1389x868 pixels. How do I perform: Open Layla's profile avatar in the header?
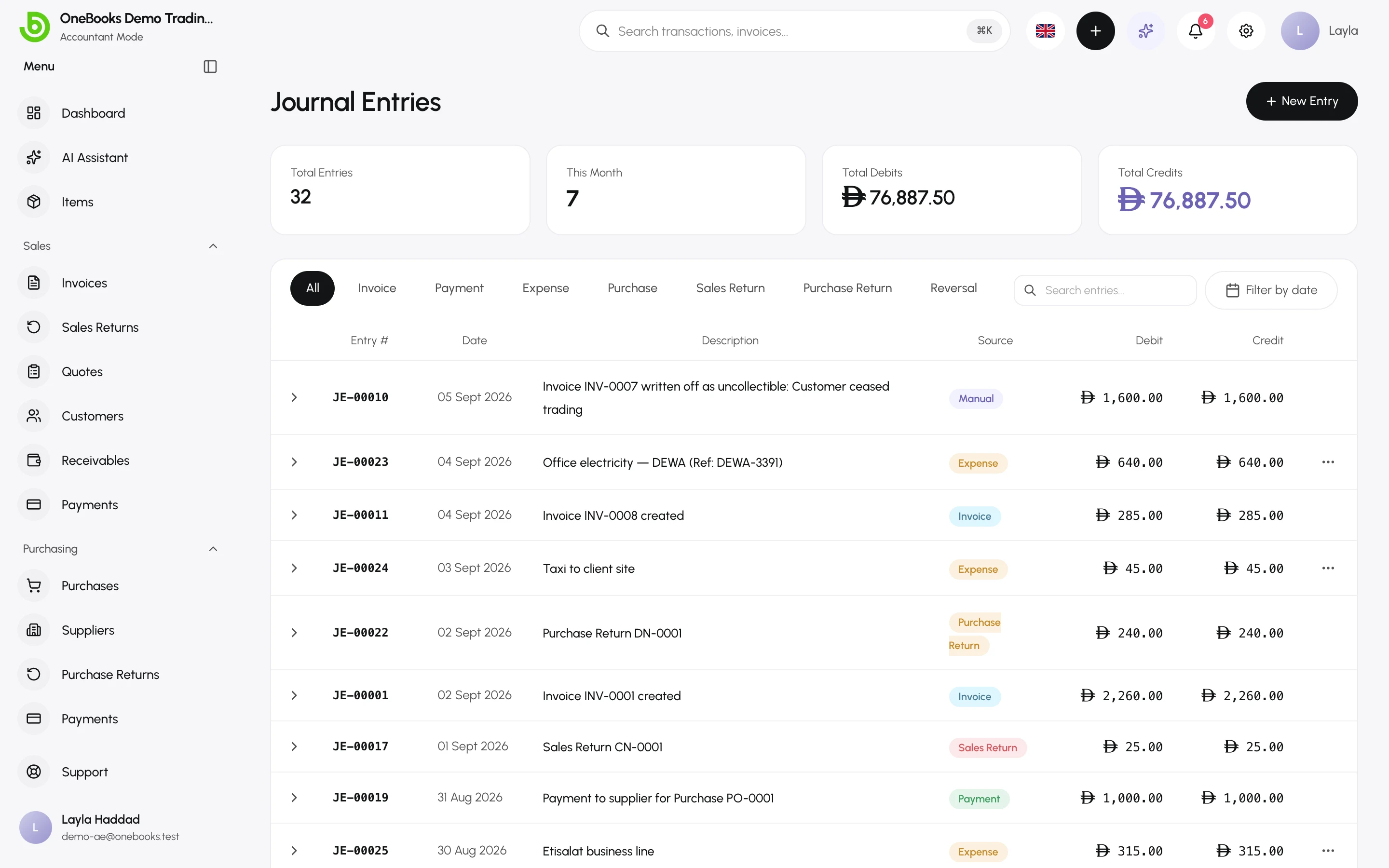(1299, 31)
